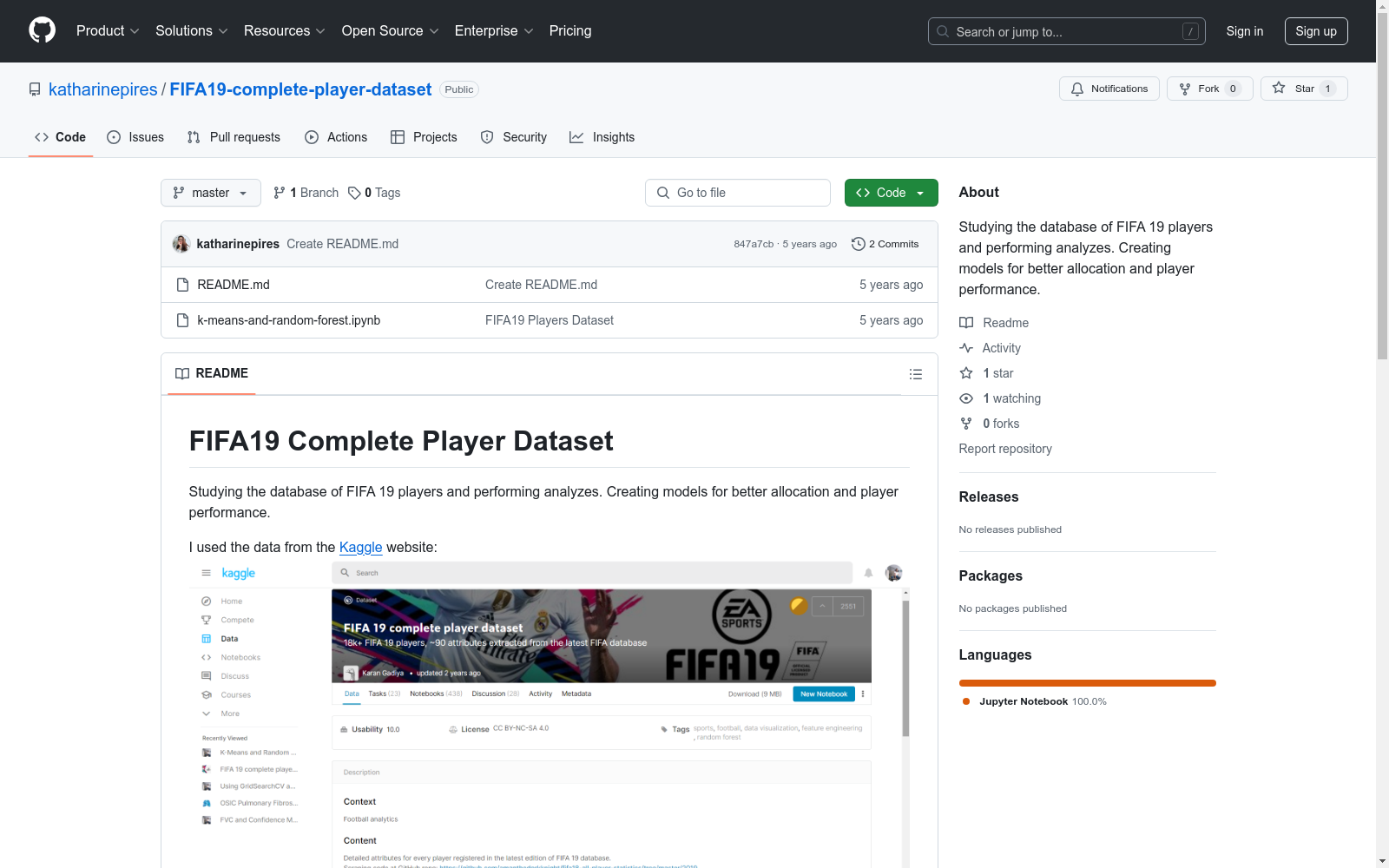The width and height of the screenshot is (1389, 868).
Task: Open the Enterprise dropdown
Action: (x=494, y=31)
